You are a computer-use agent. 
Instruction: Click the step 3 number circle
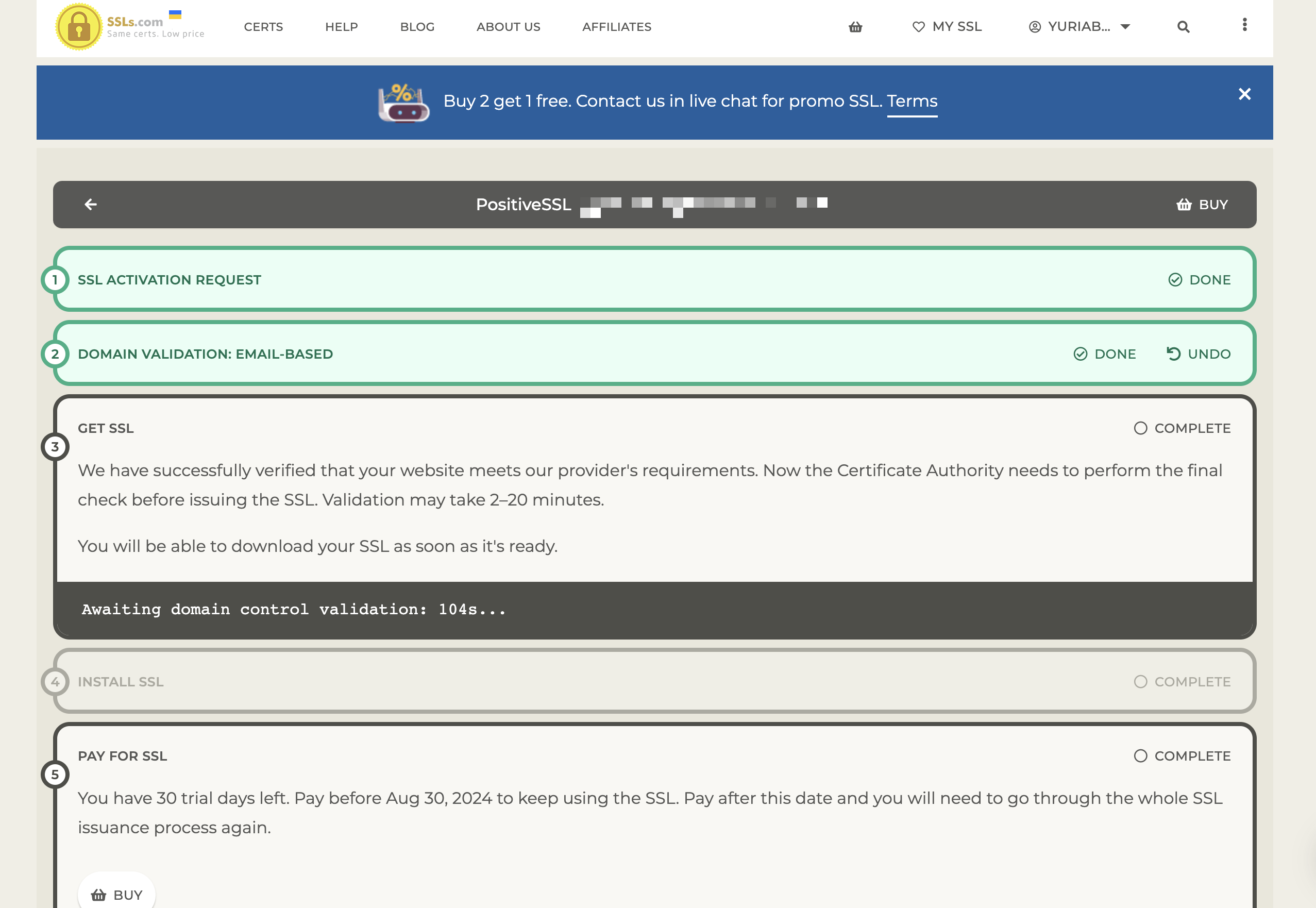click(x=55, y=447)
